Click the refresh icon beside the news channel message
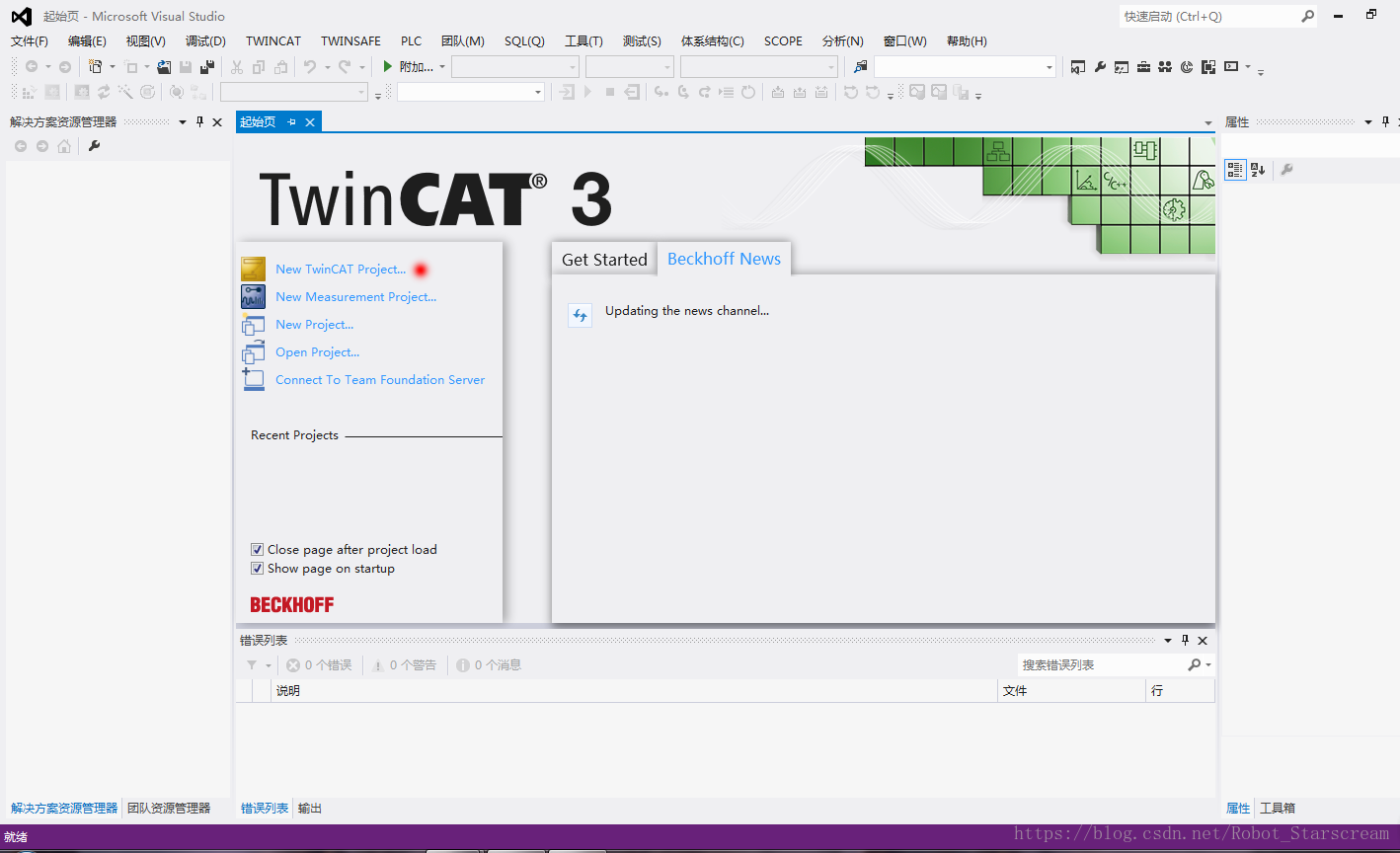This screenshot has width=1400, height=853. click(x=581, y=315)
